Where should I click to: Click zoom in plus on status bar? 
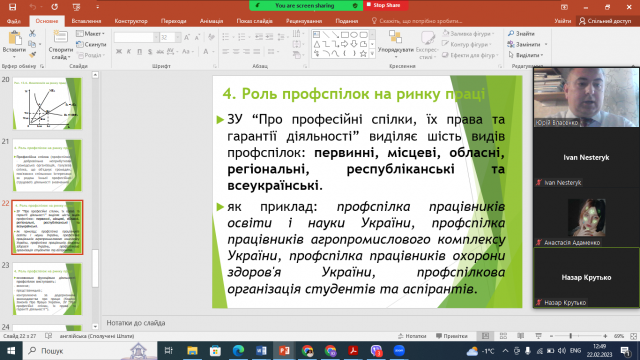click(605, 336)
